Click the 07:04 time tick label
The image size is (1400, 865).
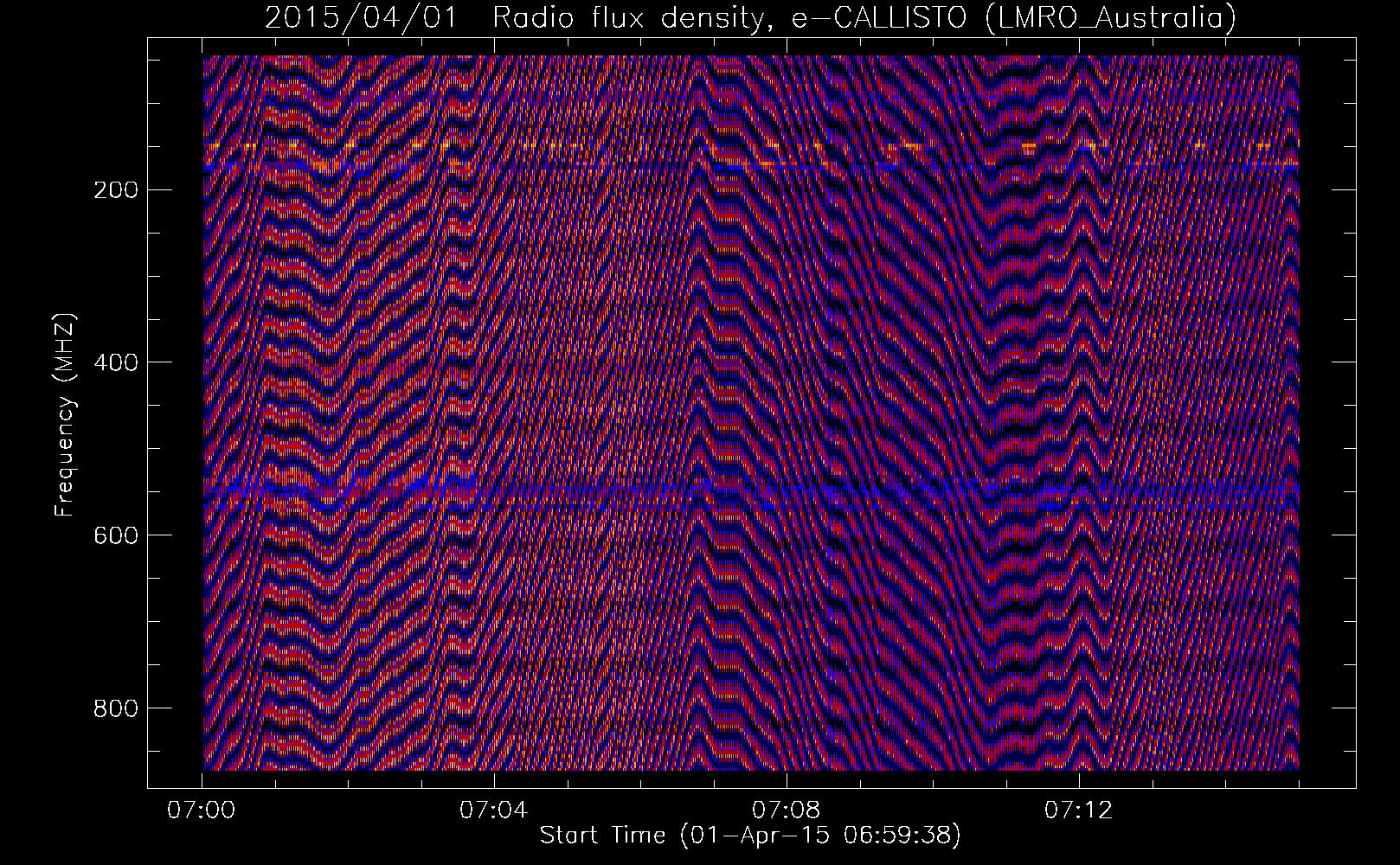[x=494, y=811]
